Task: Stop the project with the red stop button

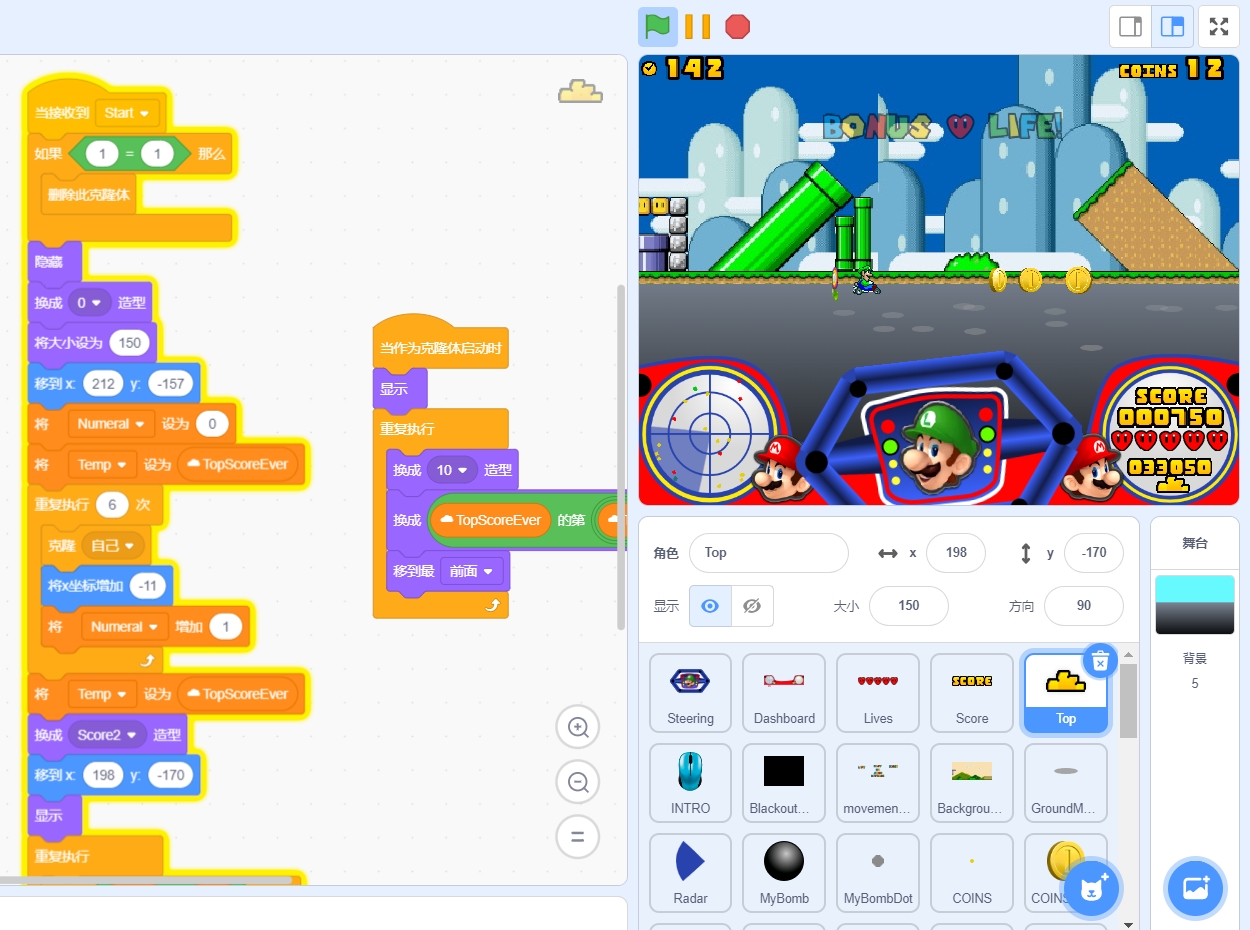Action: tap(738, 26)
